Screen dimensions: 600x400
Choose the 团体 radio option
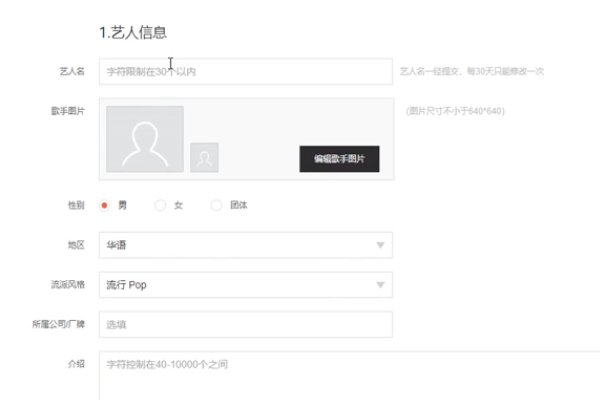pyautogui.click(x=216, y=205)
